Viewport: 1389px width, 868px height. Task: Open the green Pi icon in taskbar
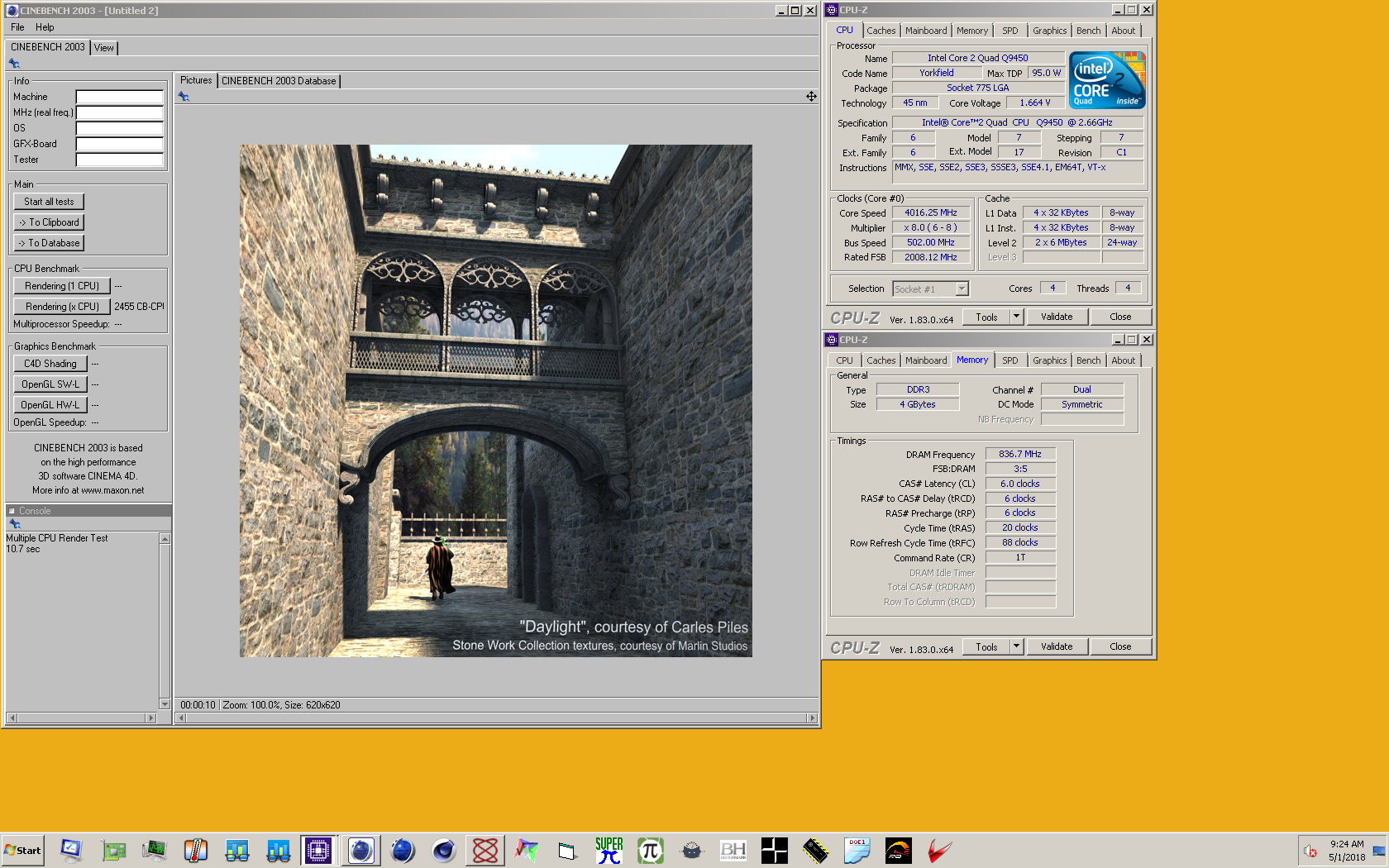tap(651, 850)
